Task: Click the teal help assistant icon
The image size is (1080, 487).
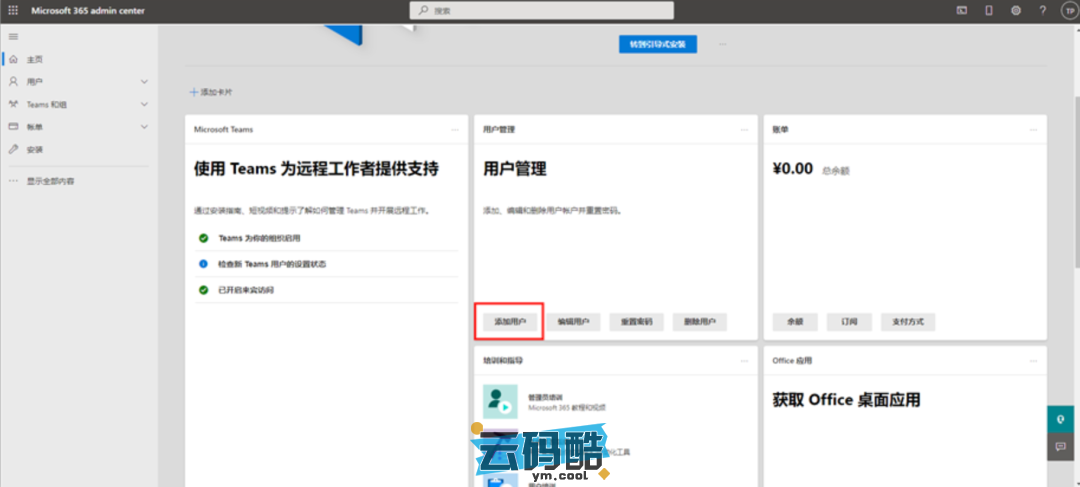Action: point(1060,419)
